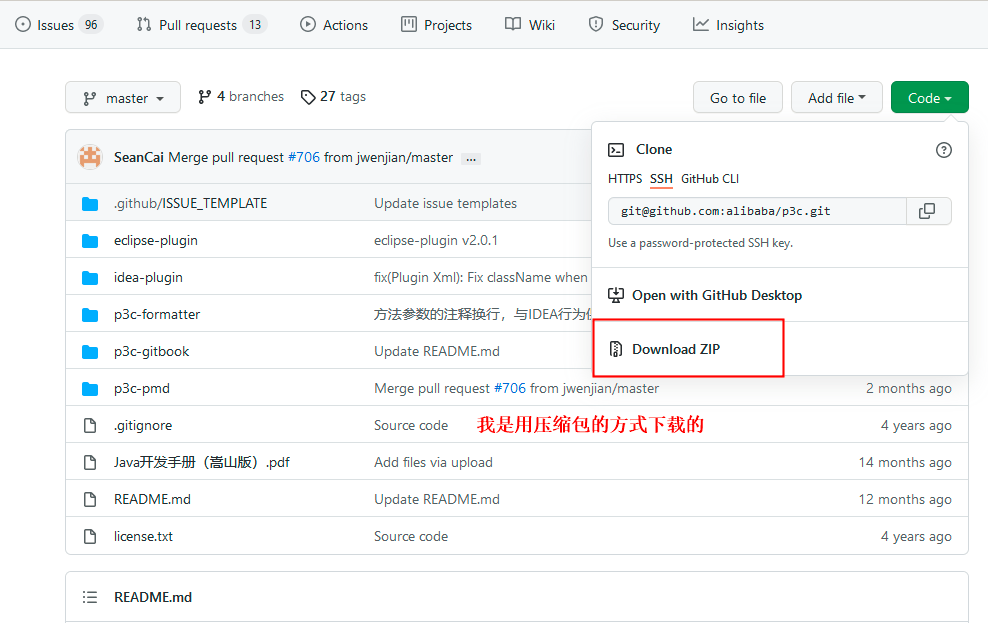
Task: Click folder icon next to p3c-pmd
Action: 90,389
